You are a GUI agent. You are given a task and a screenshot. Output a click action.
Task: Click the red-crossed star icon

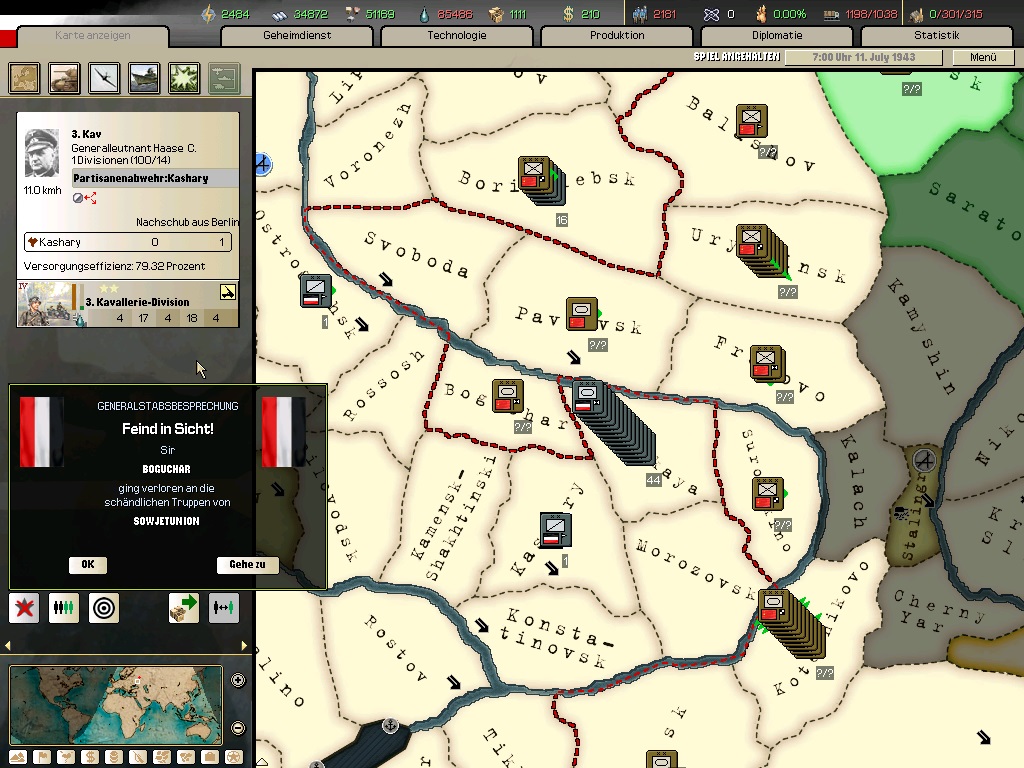click(24, 608)
